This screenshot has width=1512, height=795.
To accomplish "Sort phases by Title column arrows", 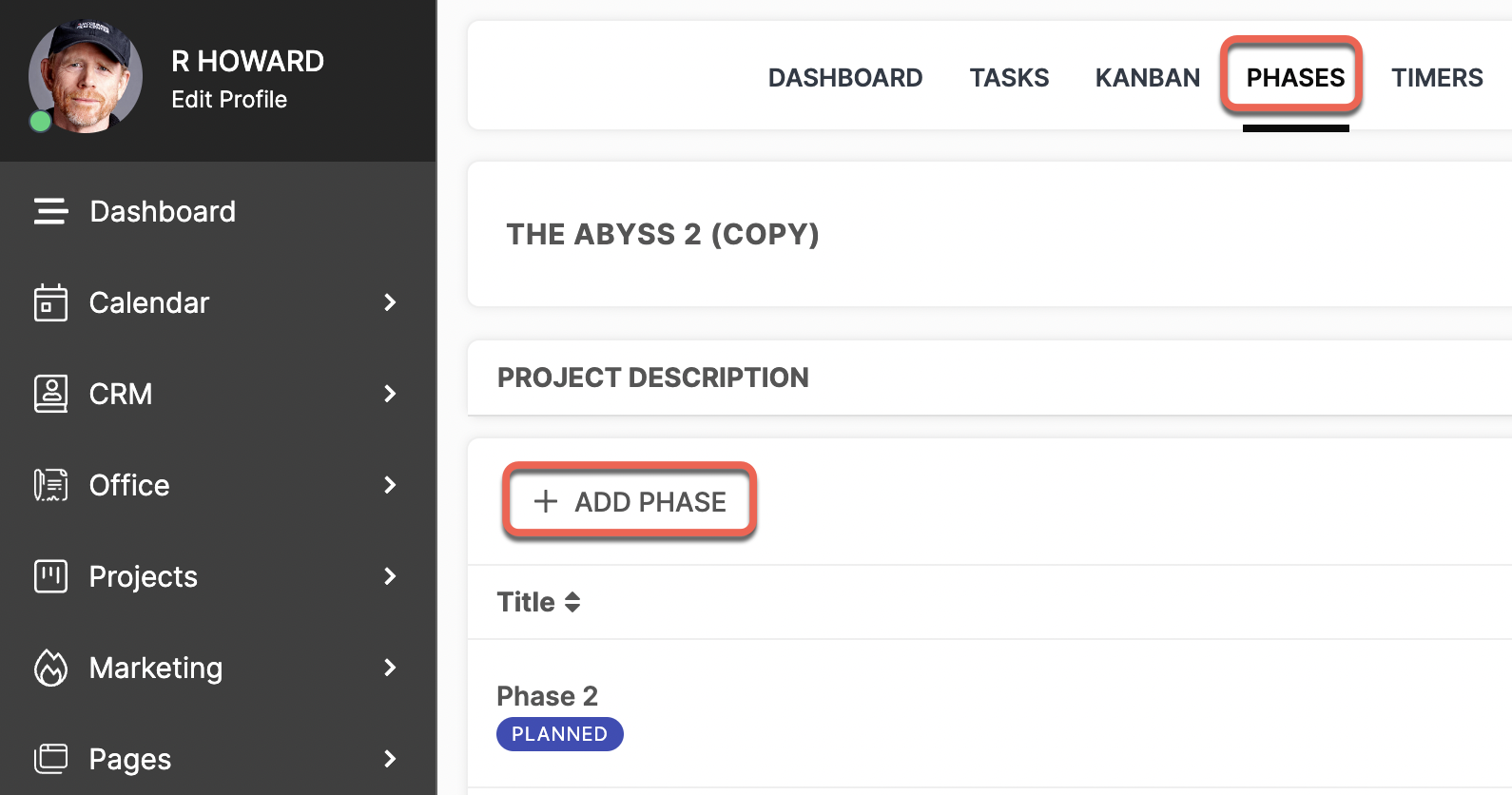I will pyautogui.click(x=572, y=602).
